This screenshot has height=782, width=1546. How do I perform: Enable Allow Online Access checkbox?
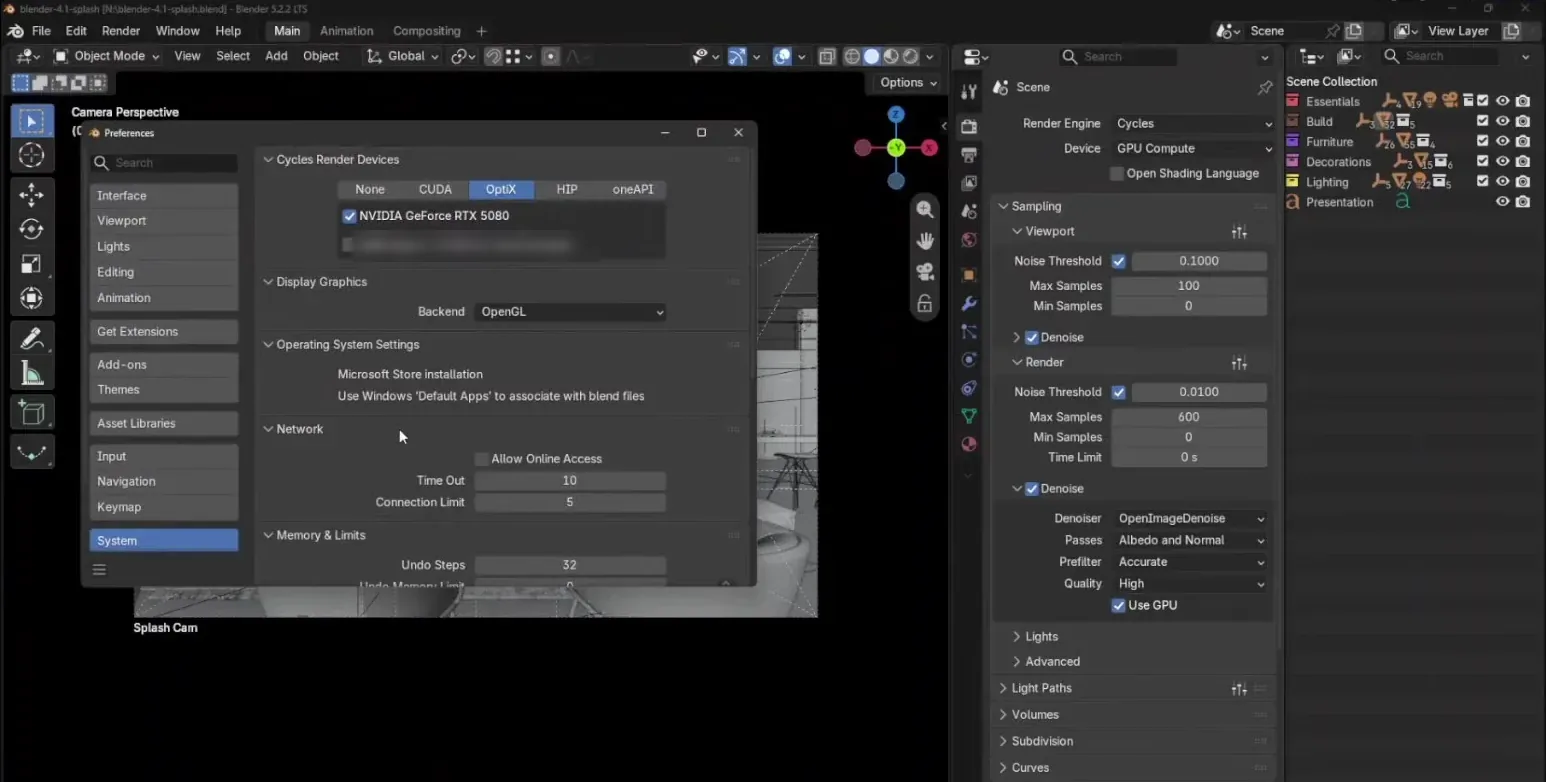click(x=482, y=459)
